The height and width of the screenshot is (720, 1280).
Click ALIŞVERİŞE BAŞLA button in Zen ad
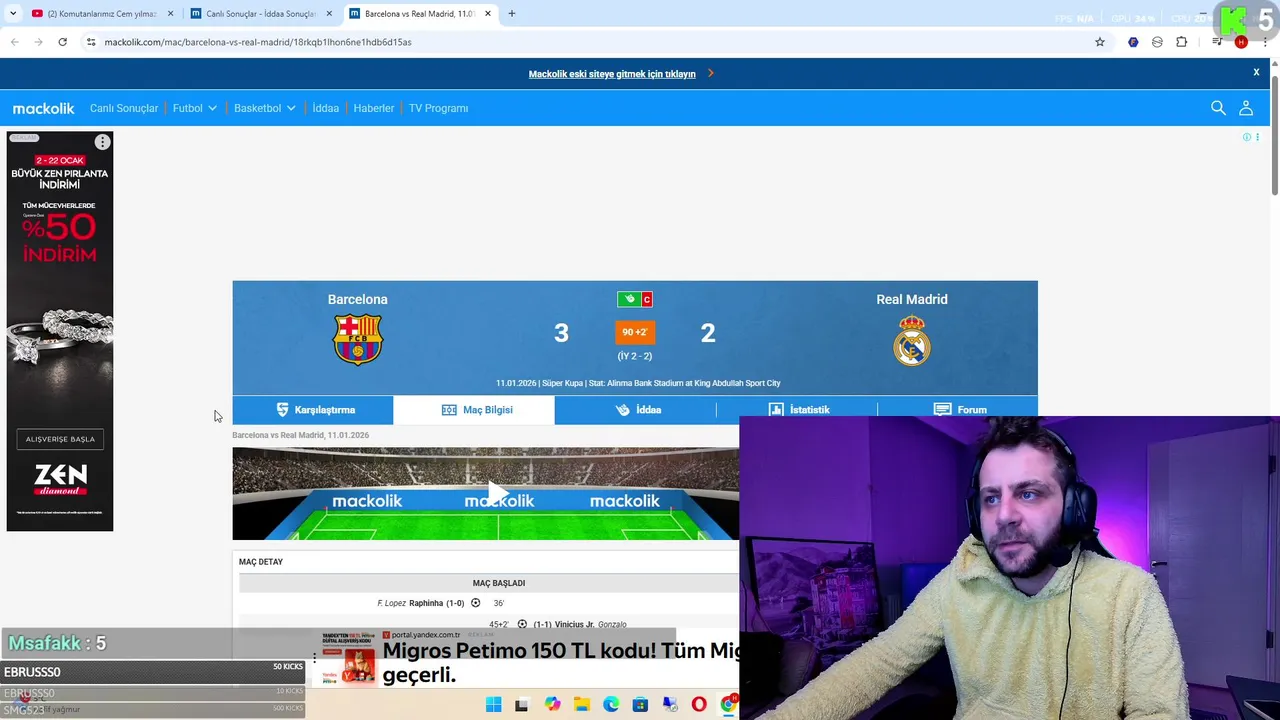[x=60, y=439]
